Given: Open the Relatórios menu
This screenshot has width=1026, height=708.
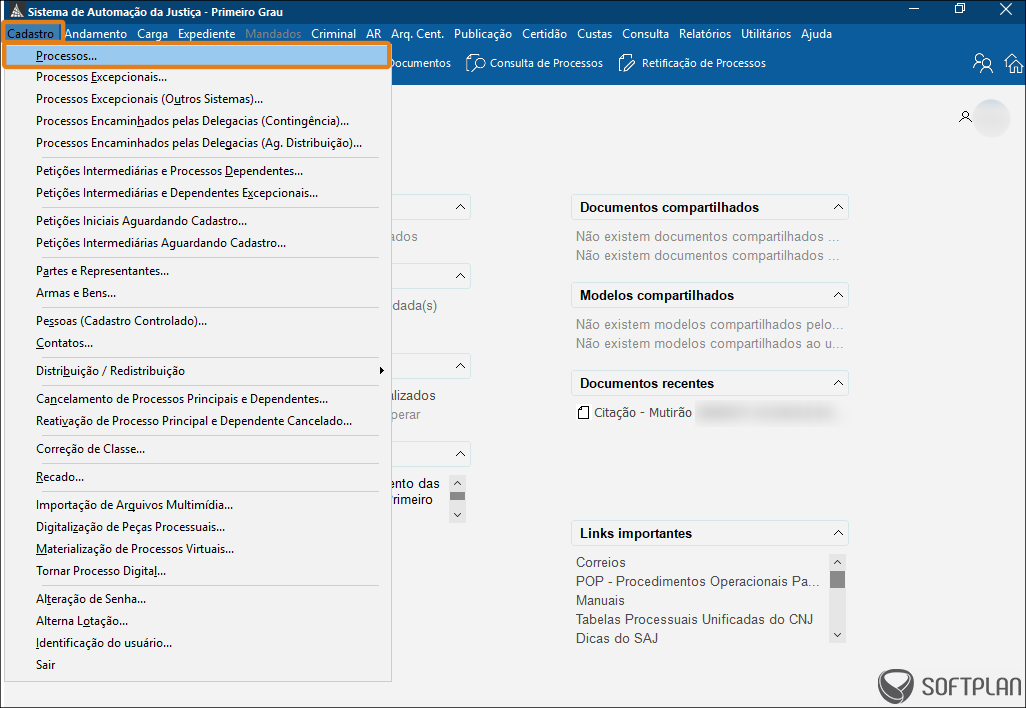Looking at the screenshot, I should click(x=705, y=34).
